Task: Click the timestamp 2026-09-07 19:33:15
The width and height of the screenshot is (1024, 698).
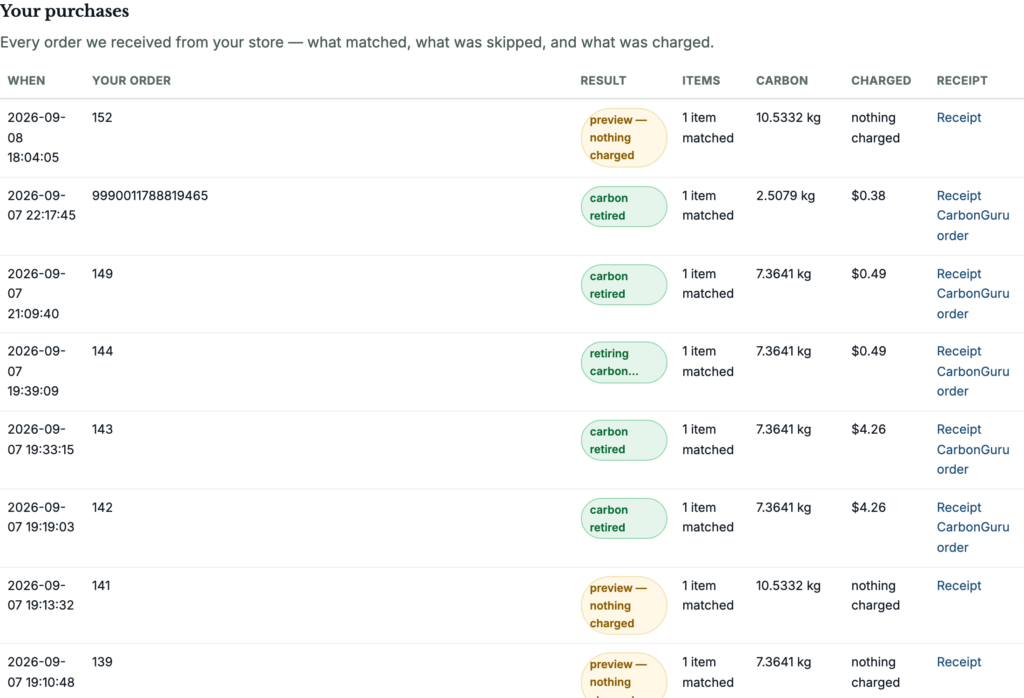Action: [x=40, y=439]
